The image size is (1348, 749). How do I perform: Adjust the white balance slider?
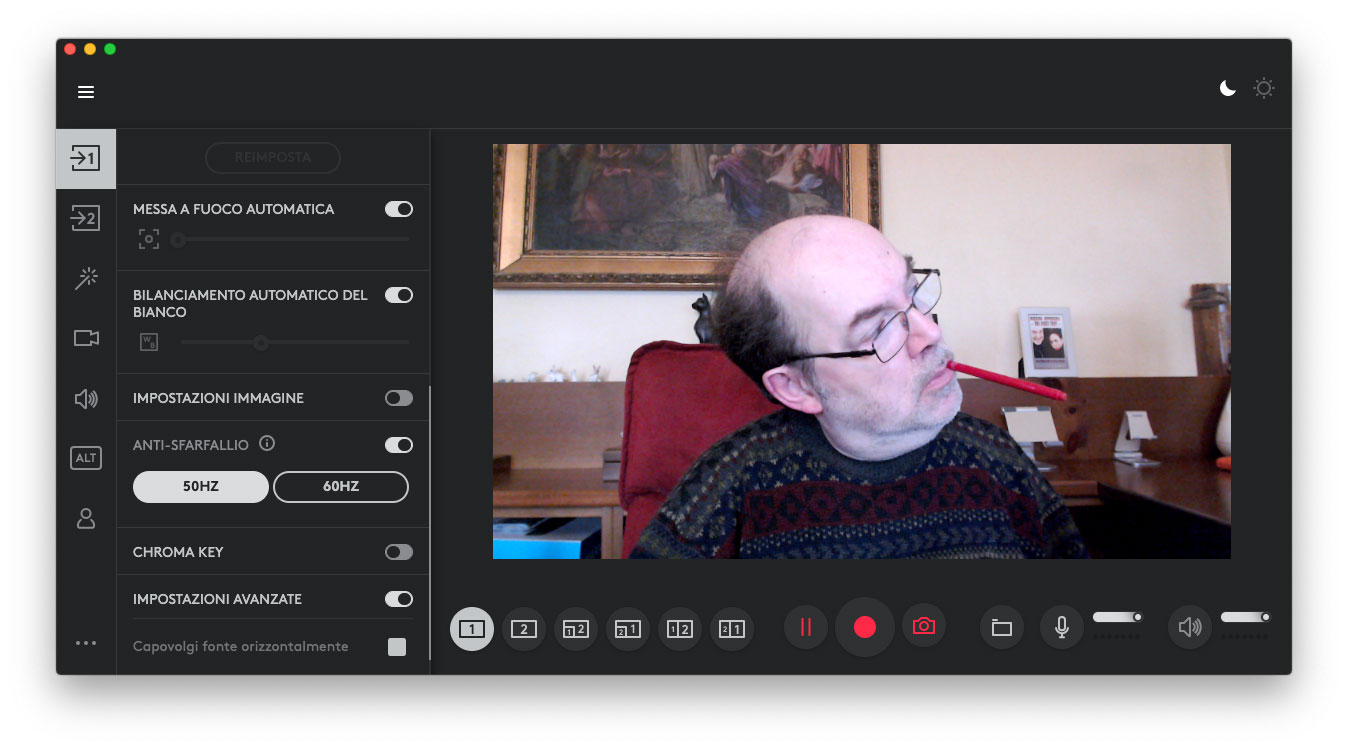click(295, 343)
